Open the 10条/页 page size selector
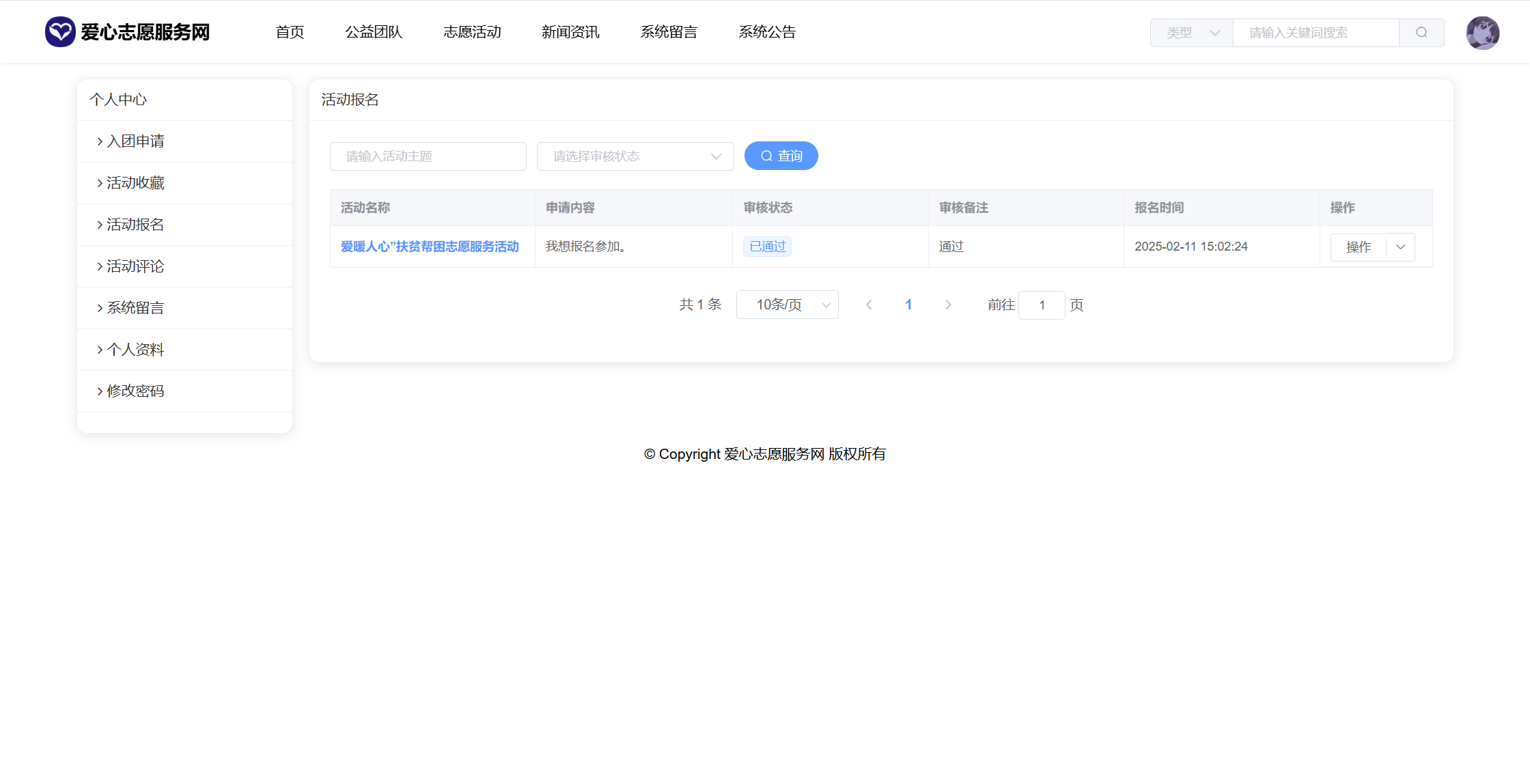 click(787, 305)
